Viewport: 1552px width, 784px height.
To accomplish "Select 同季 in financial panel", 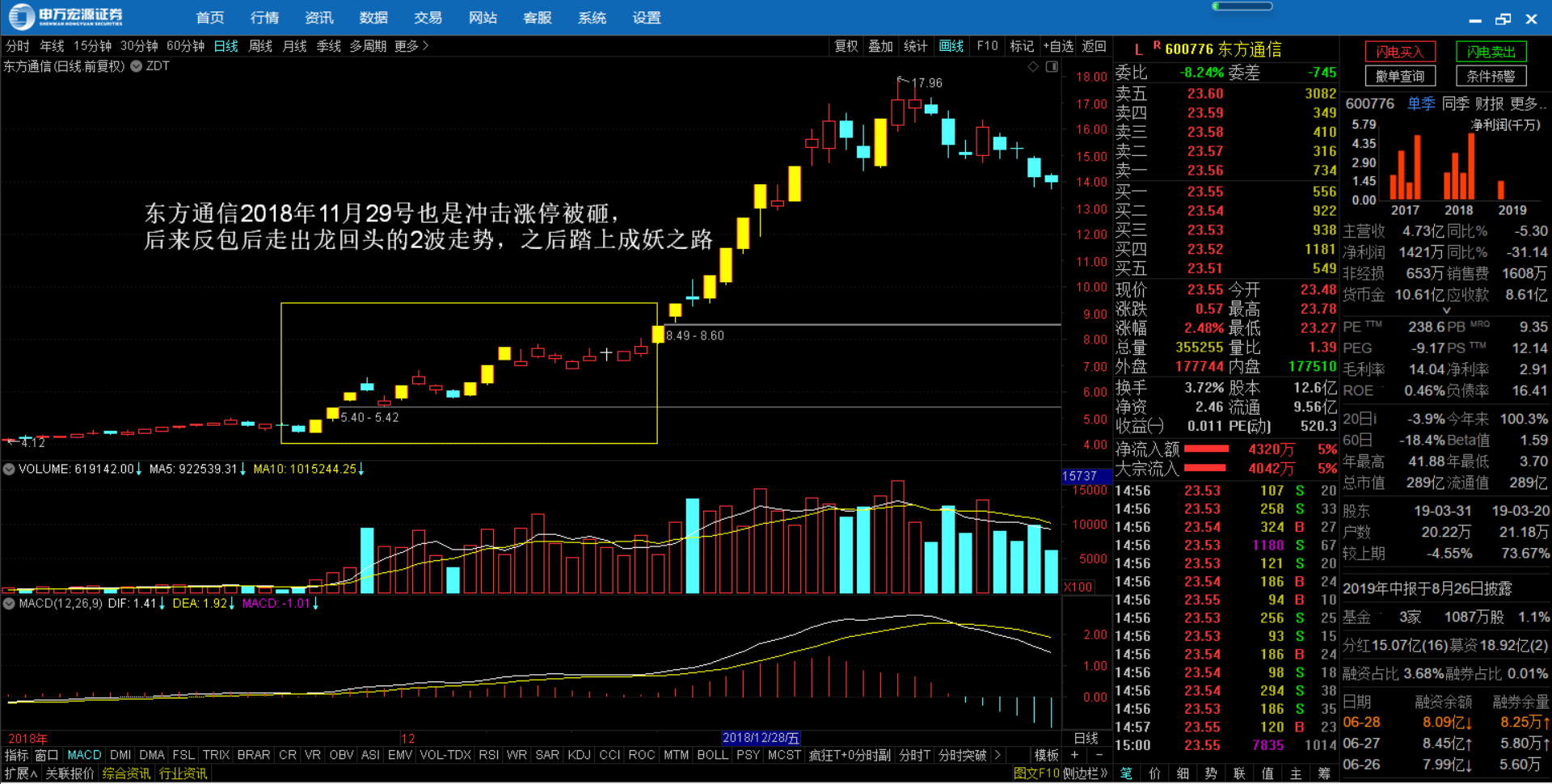I will click(1455, 103).
